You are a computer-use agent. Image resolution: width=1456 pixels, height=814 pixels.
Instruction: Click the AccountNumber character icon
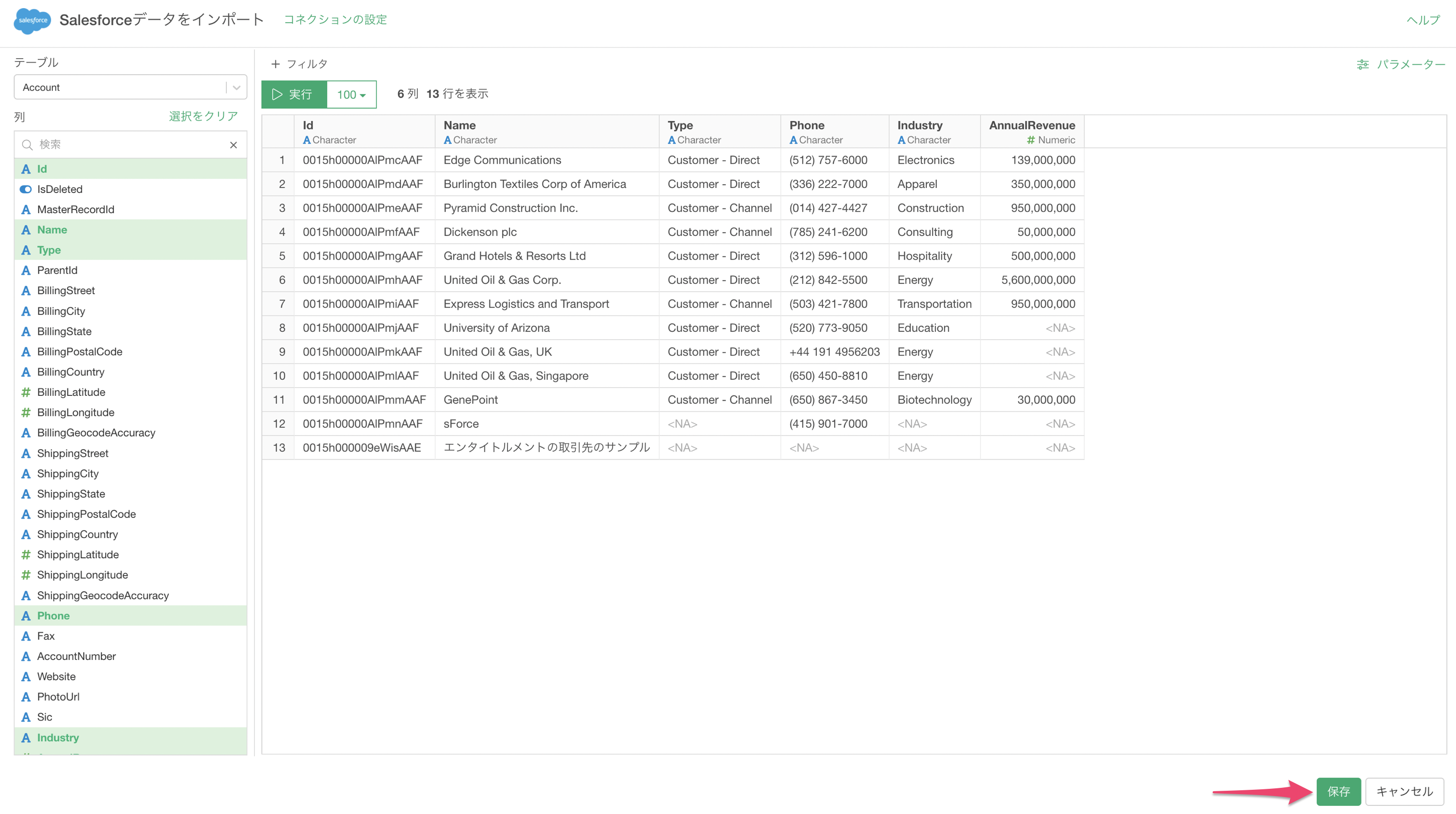pos(26,657)
